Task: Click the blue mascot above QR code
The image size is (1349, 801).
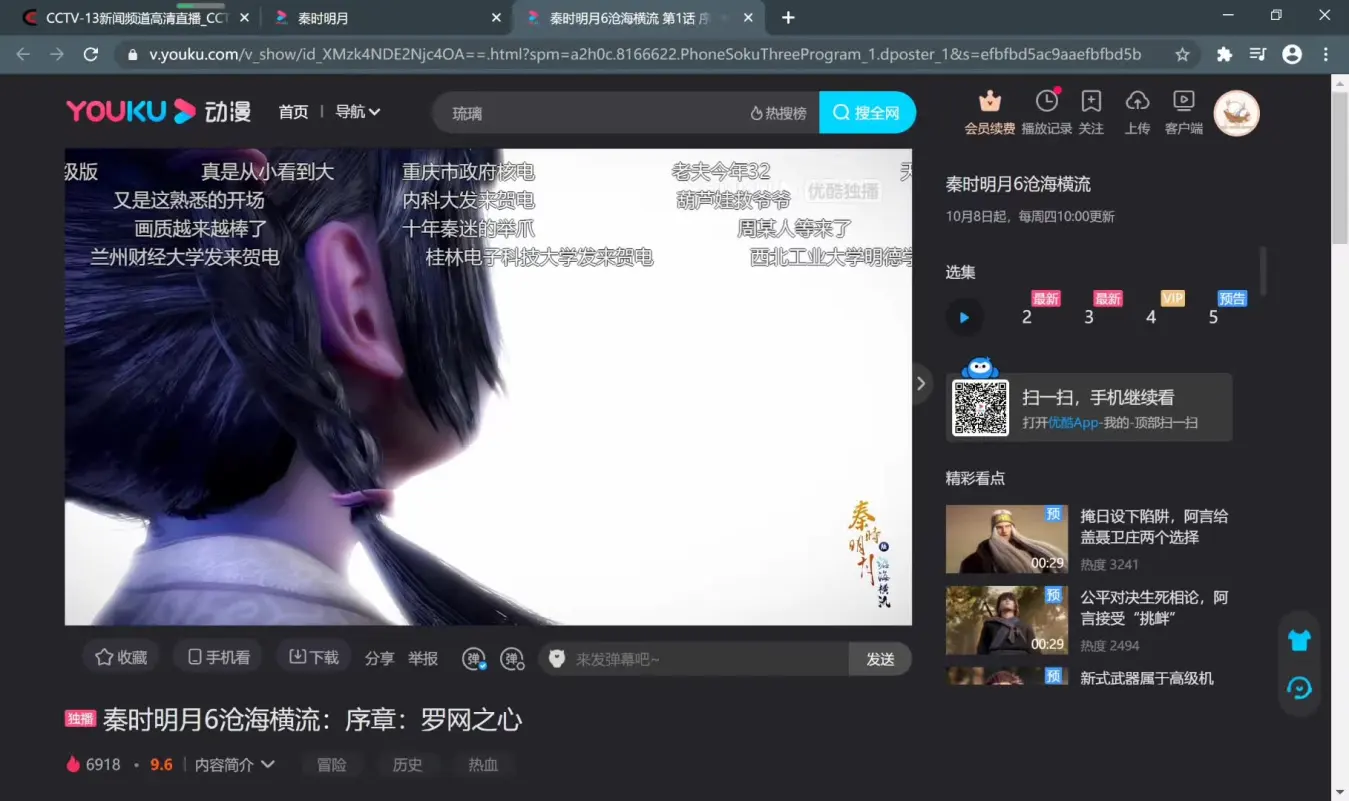Action: coord(980,367)
